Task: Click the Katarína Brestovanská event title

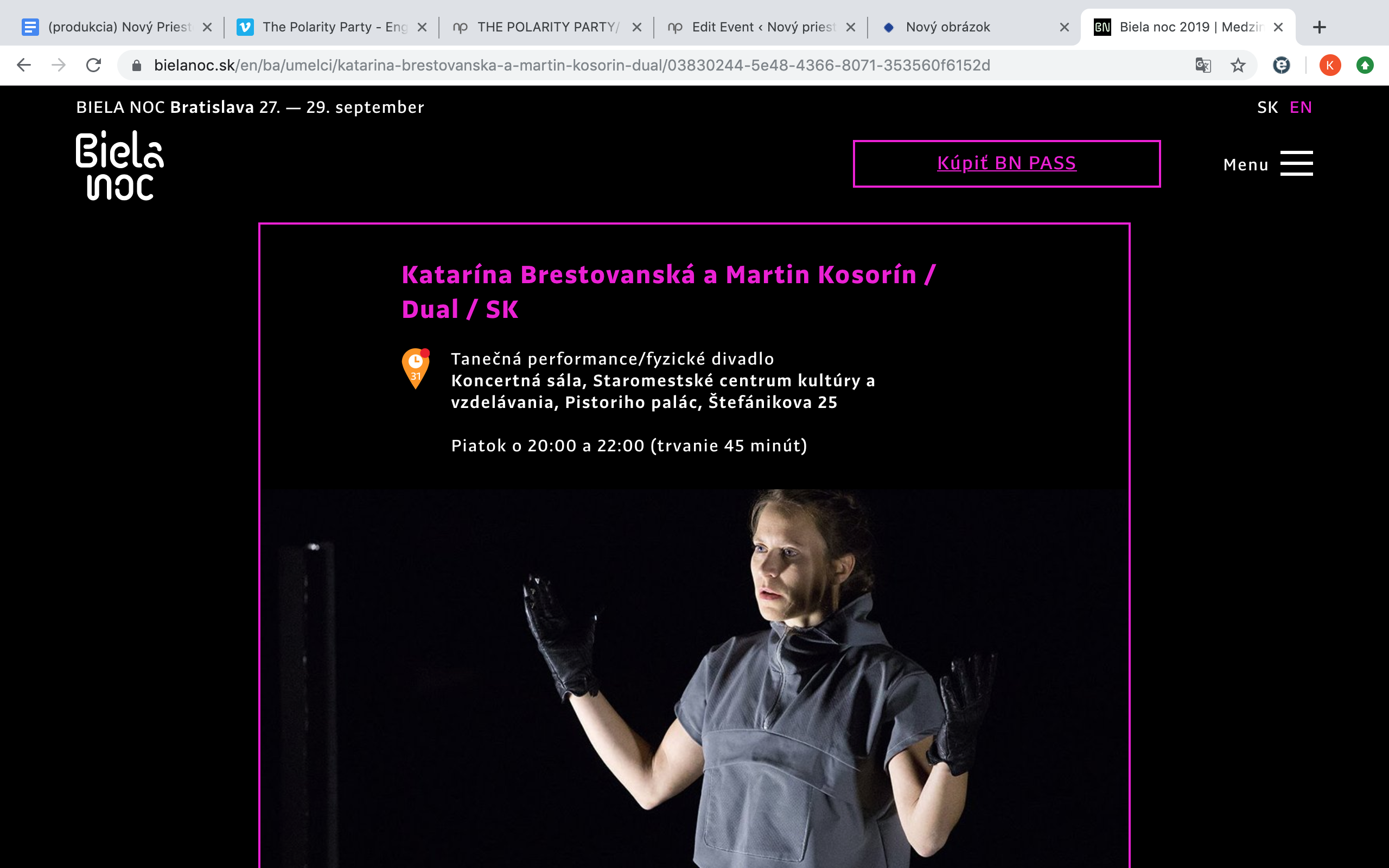Action: tap(668, 292)
